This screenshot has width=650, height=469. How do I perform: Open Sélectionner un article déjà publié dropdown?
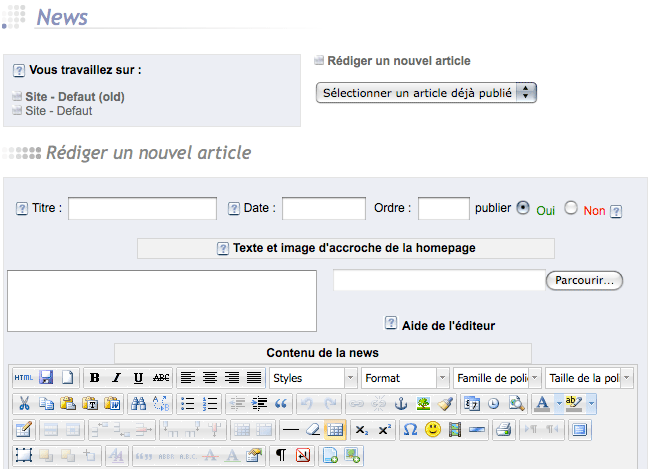426,92
